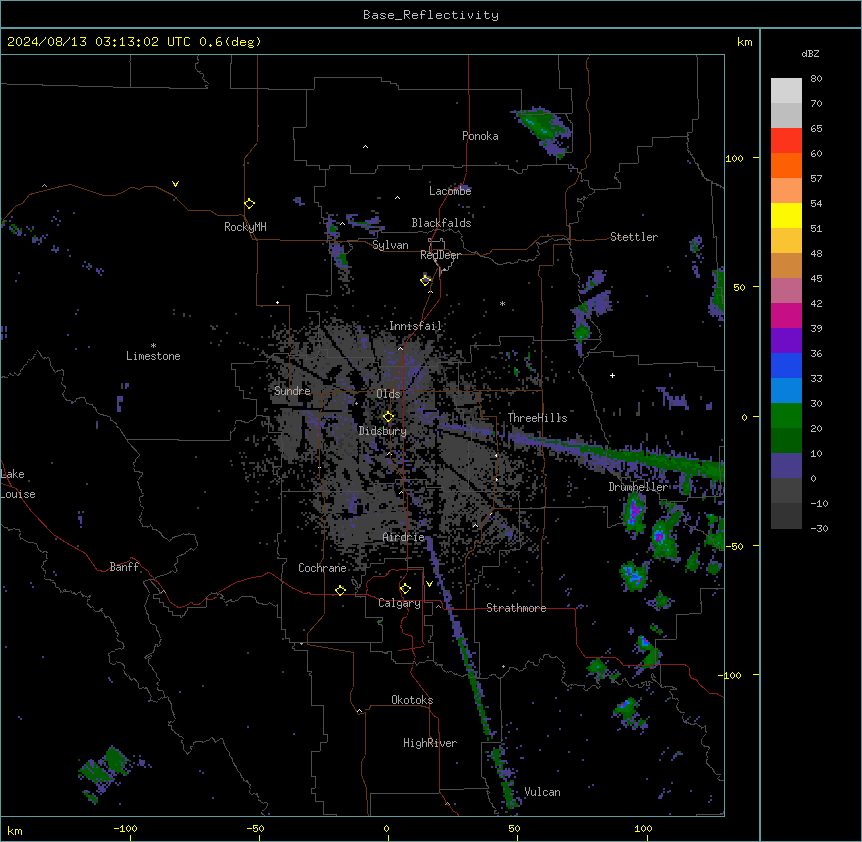Click the Calgary city label

click(399, 603)
